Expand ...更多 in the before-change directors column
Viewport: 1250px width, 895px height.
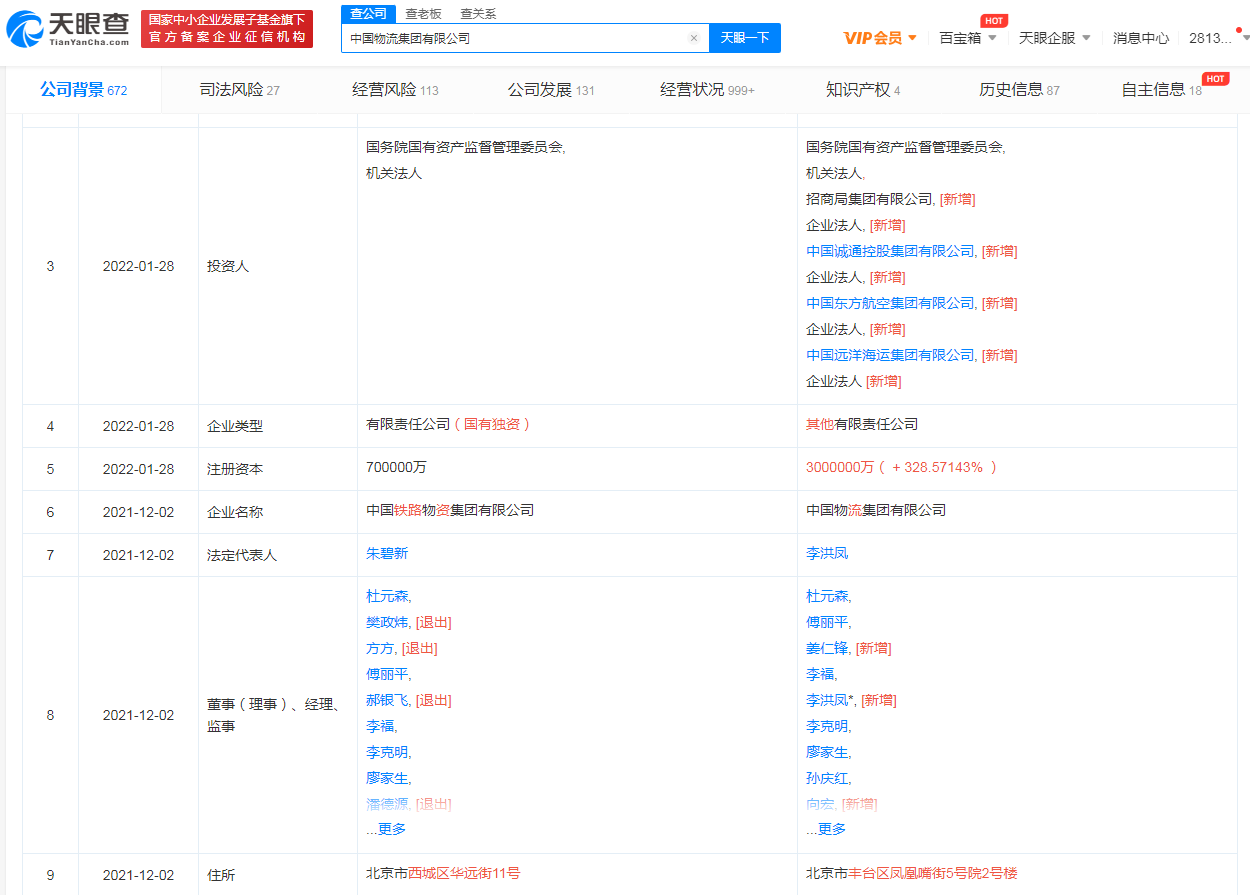coord(386,829)
